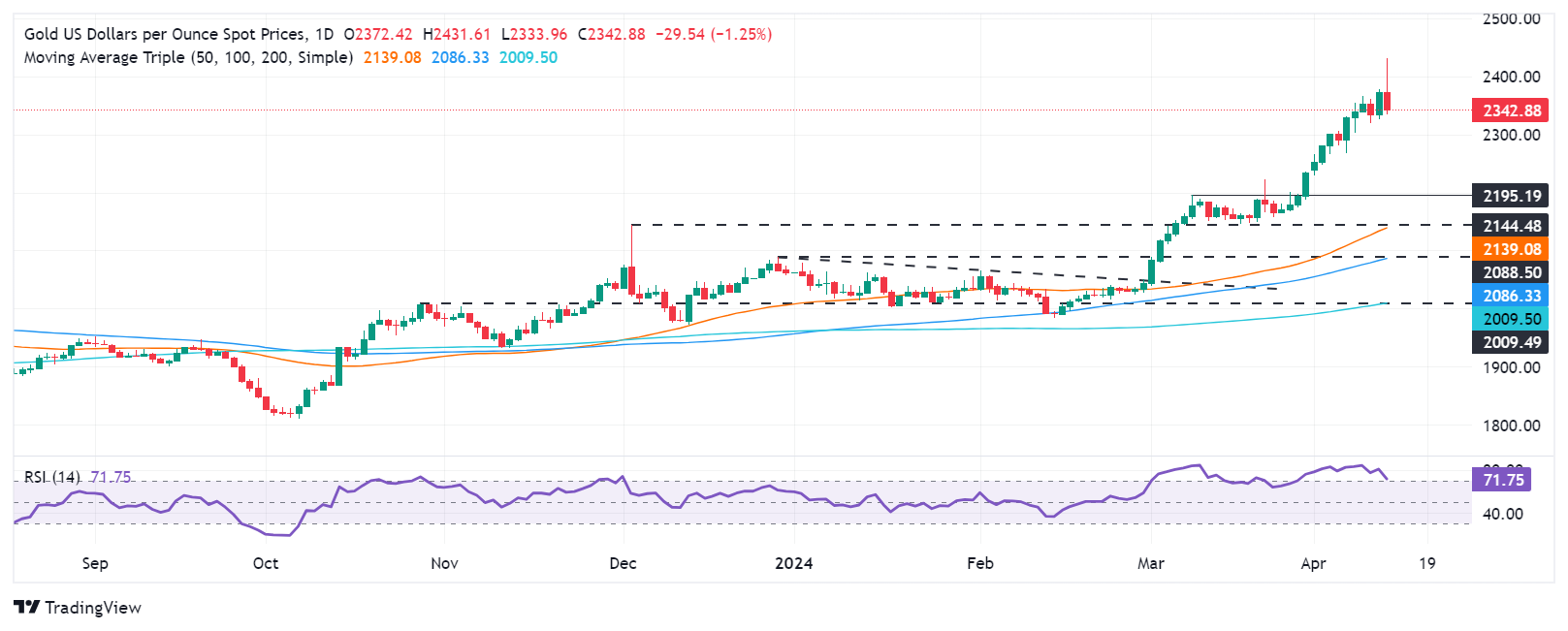The height and width of the screenshot is (631, 1568).
Task: Click the orange 2139.08 axis price tag
Action: coord(1512,249)
